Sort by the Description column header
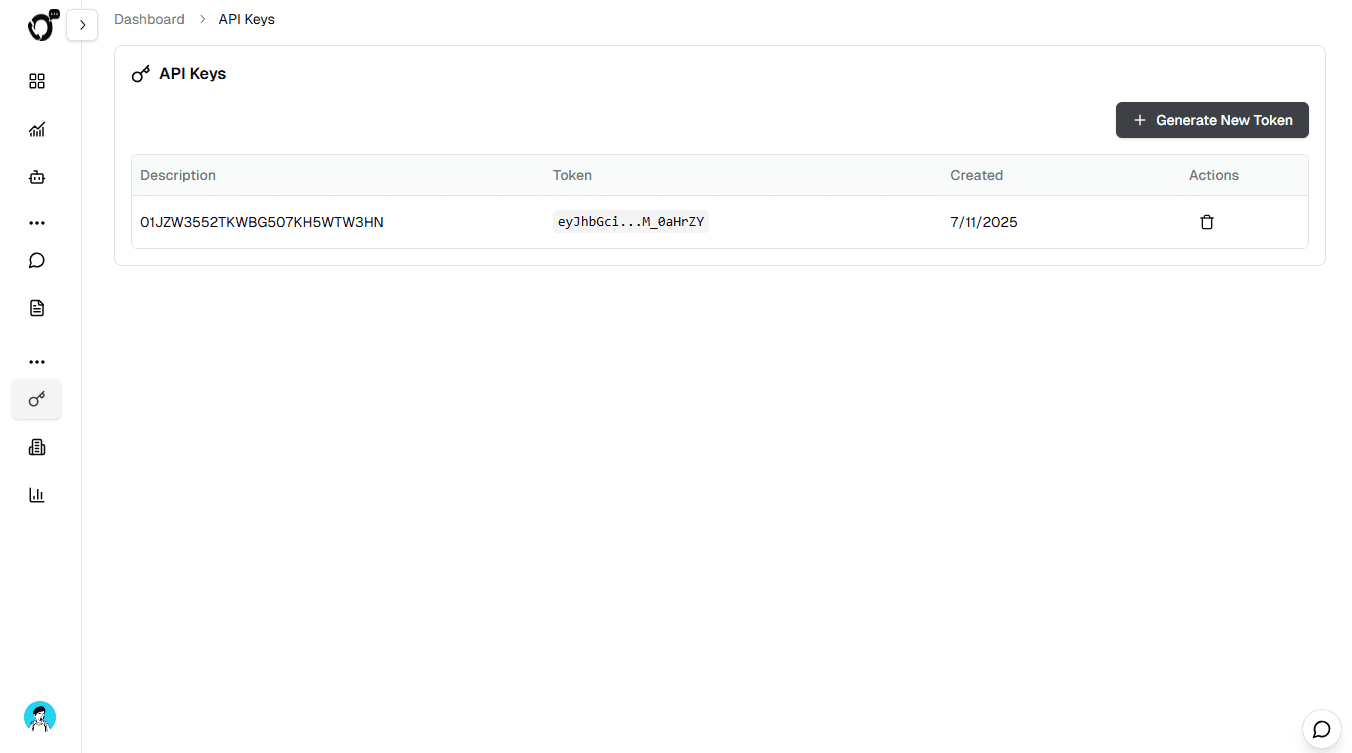Viewport: 1352px width, 753px height. pyautogui.click(x=178, y=175)
